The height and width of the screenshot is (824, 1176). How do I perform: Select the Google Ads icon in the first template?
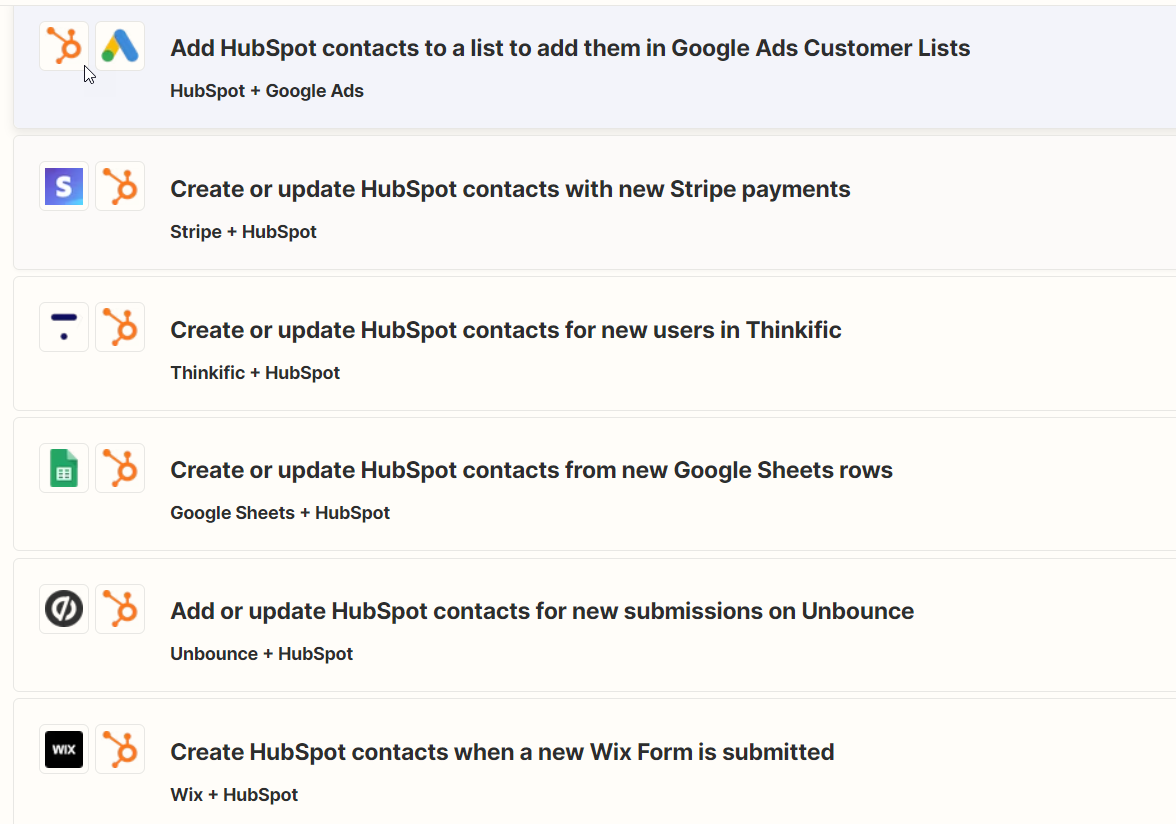(120, 45)
